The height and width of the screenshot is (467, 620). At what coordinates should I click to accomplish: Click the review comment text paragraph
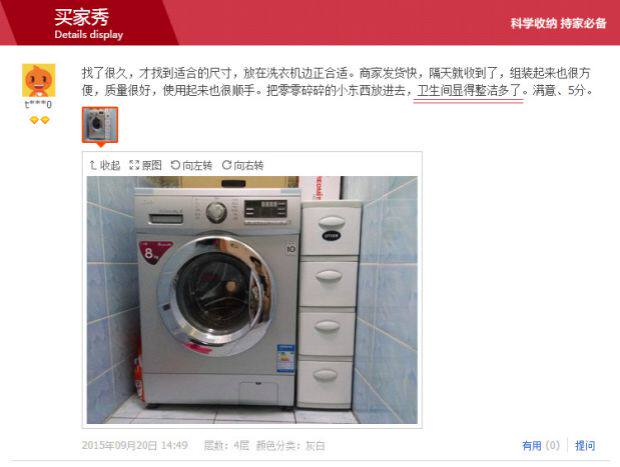pos(338,82)
